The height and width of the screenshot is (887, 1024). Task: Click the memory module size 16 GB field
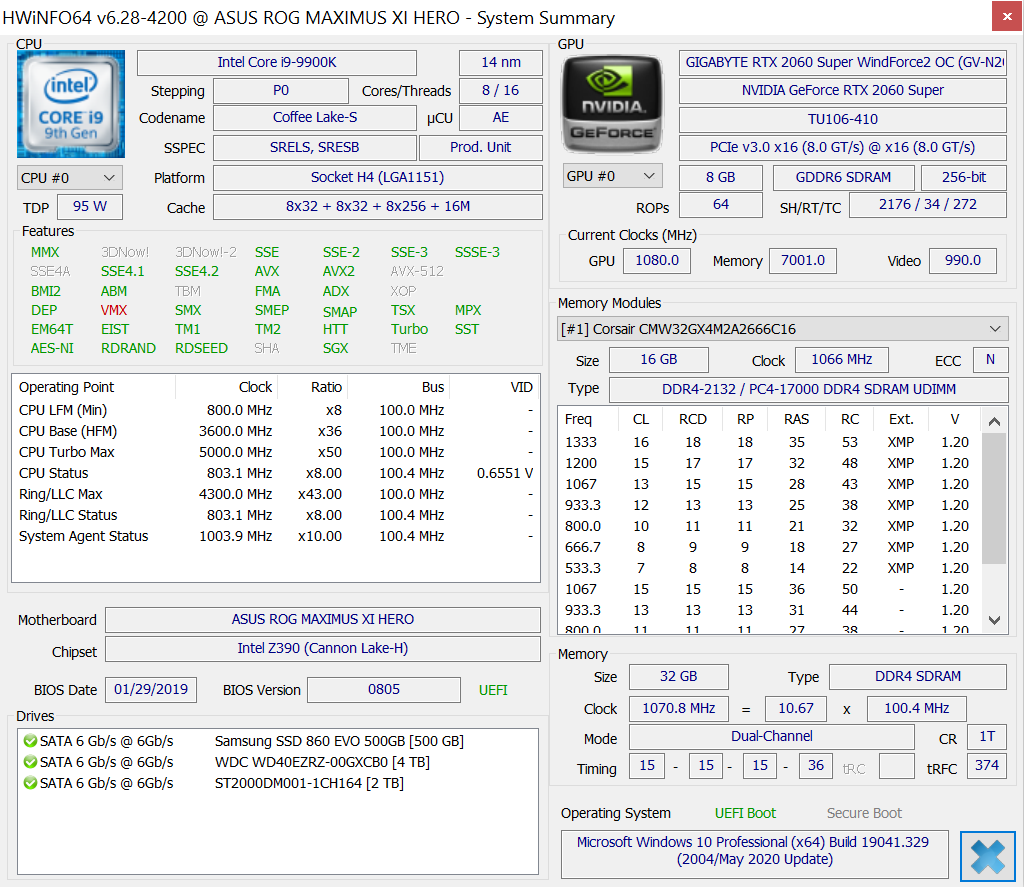pos(658,360)
